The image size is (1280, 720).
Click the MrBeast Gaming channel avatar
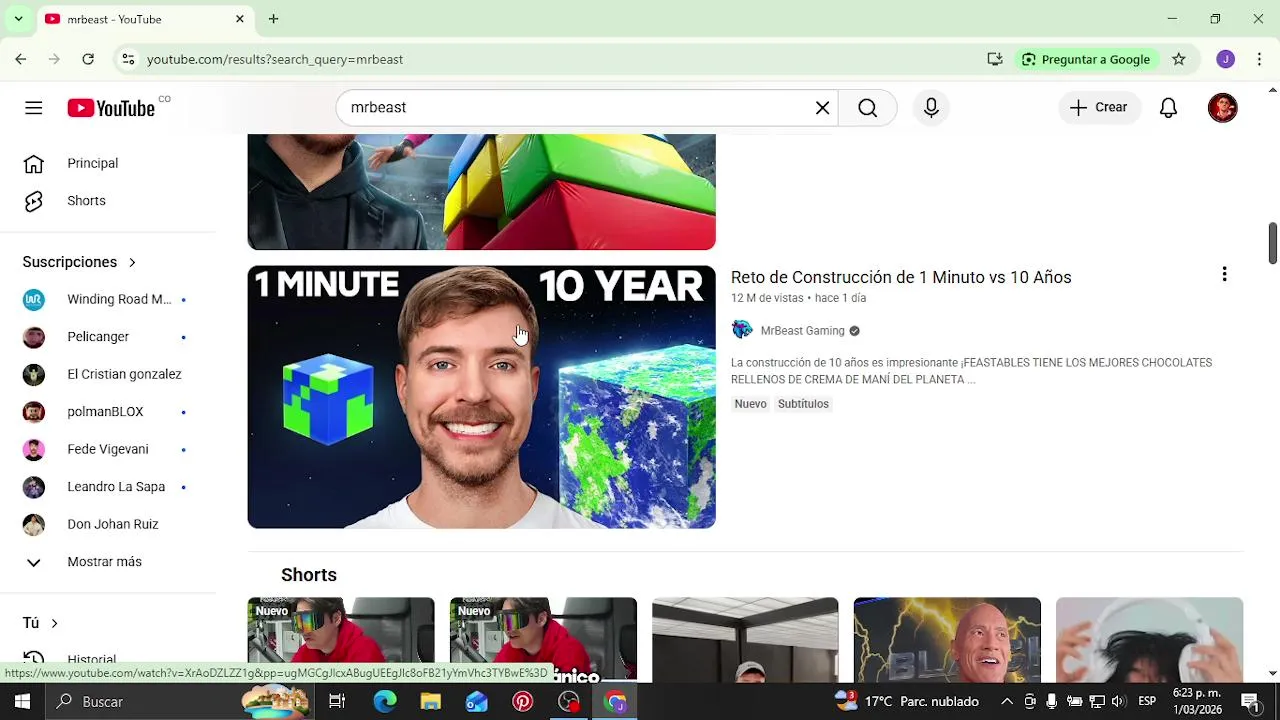pyautogui.click(x=742, y=330)
